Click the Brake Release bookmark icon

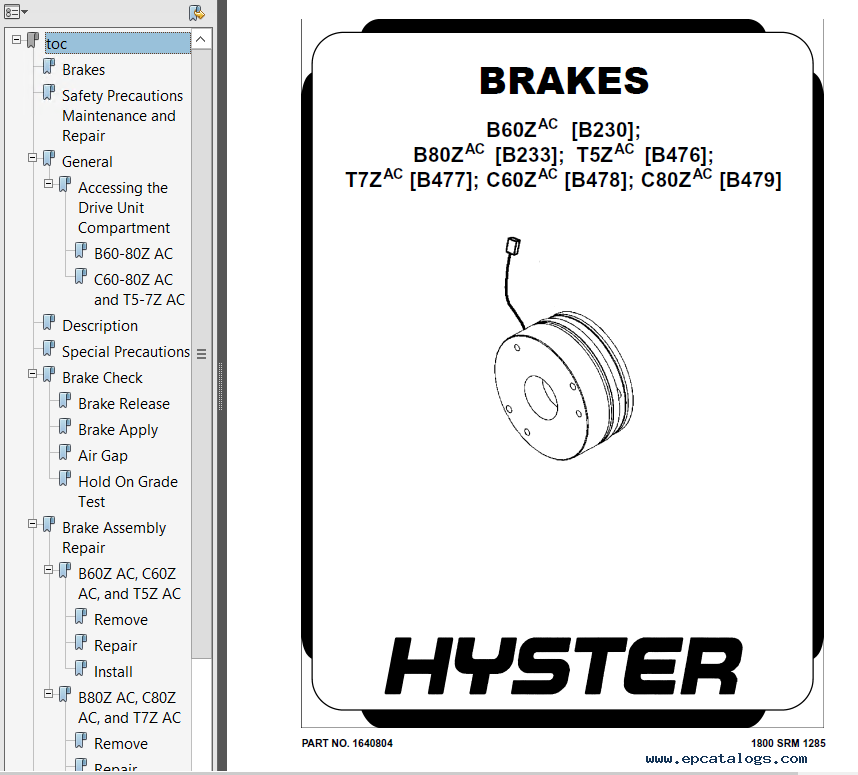point(65,401)
